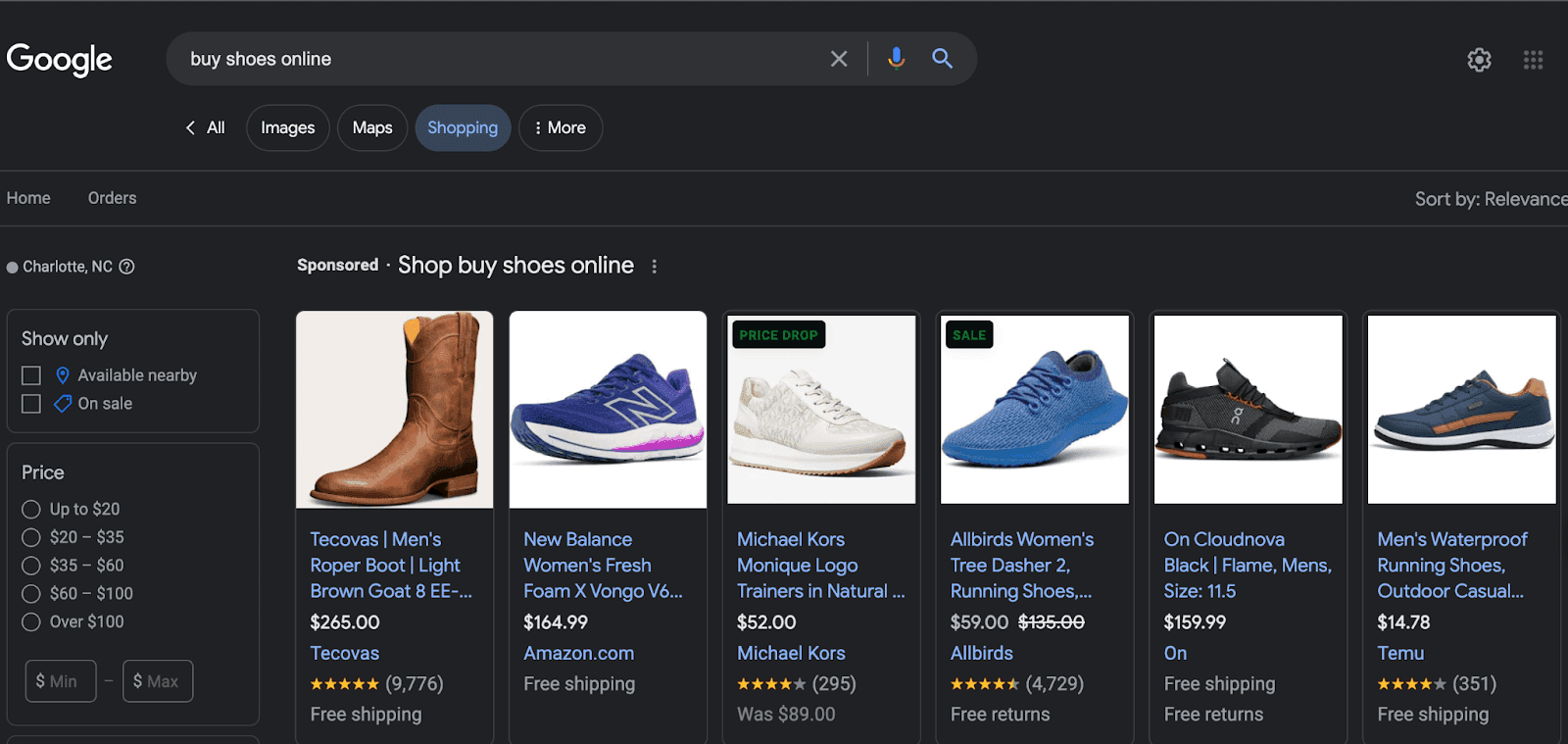Click the Charlotte, NC location text
This screenshot has width=1568, height=744.
pyautogui.click(x=68, y=267)
